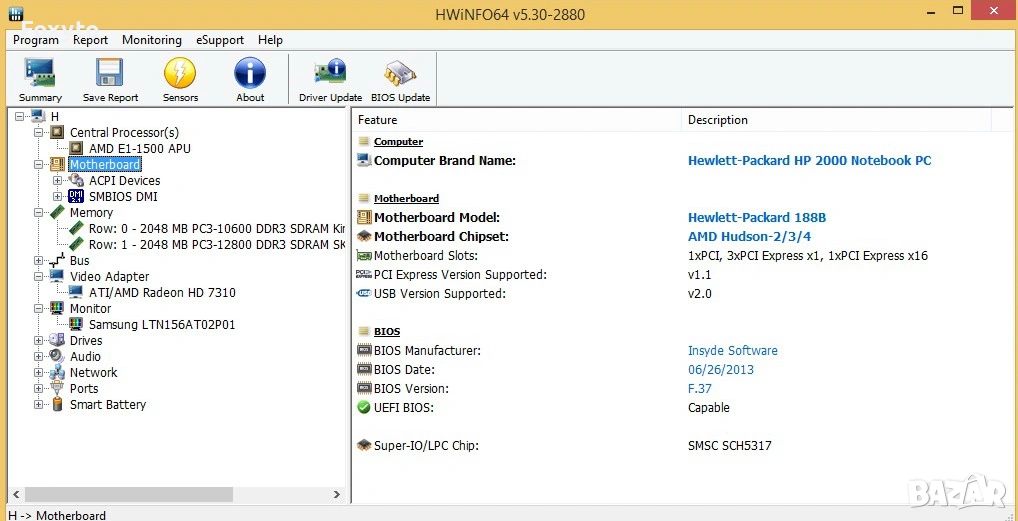The height and width of the screenshot is (521, 1018).
Task: Select AMD E1-1500 APU processor node
Action: tap(139, 148)
